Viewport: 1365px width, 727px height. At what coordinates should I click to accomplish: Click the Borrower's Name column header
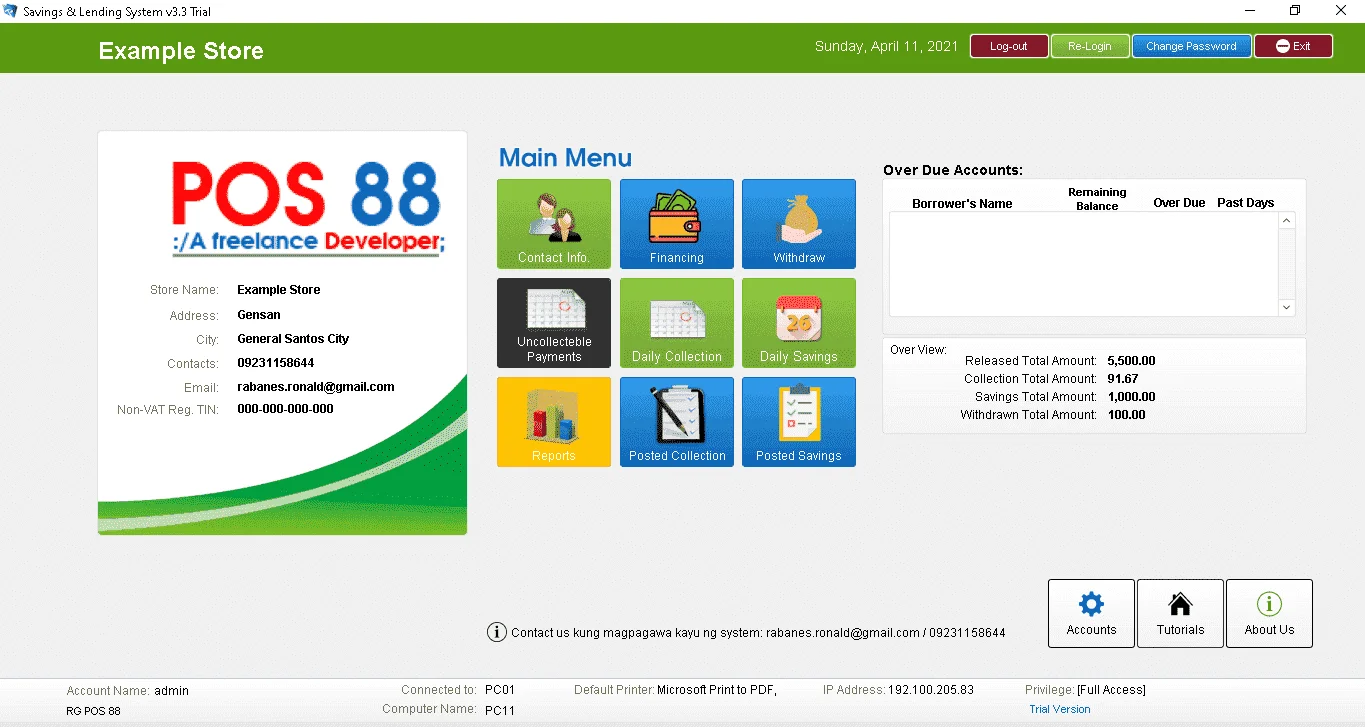coord(962,203)
